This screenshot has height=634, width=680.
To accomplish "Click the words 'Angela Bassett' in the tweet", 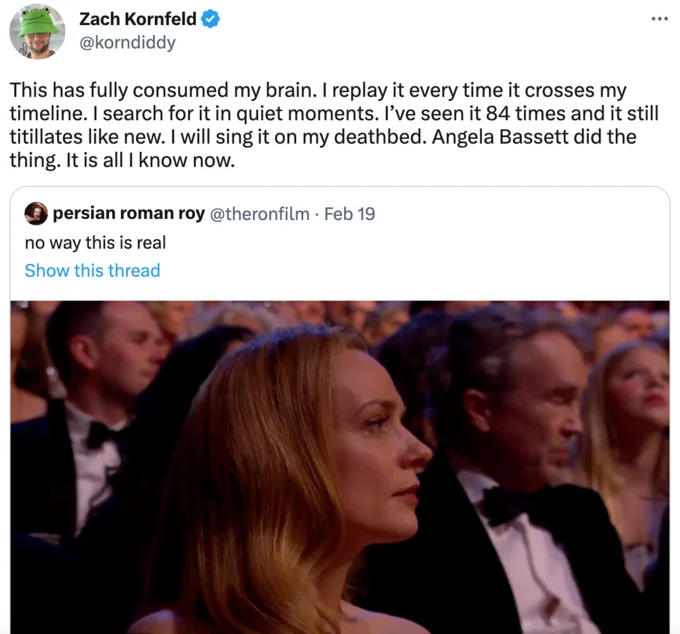I will [x=500, y=137].
